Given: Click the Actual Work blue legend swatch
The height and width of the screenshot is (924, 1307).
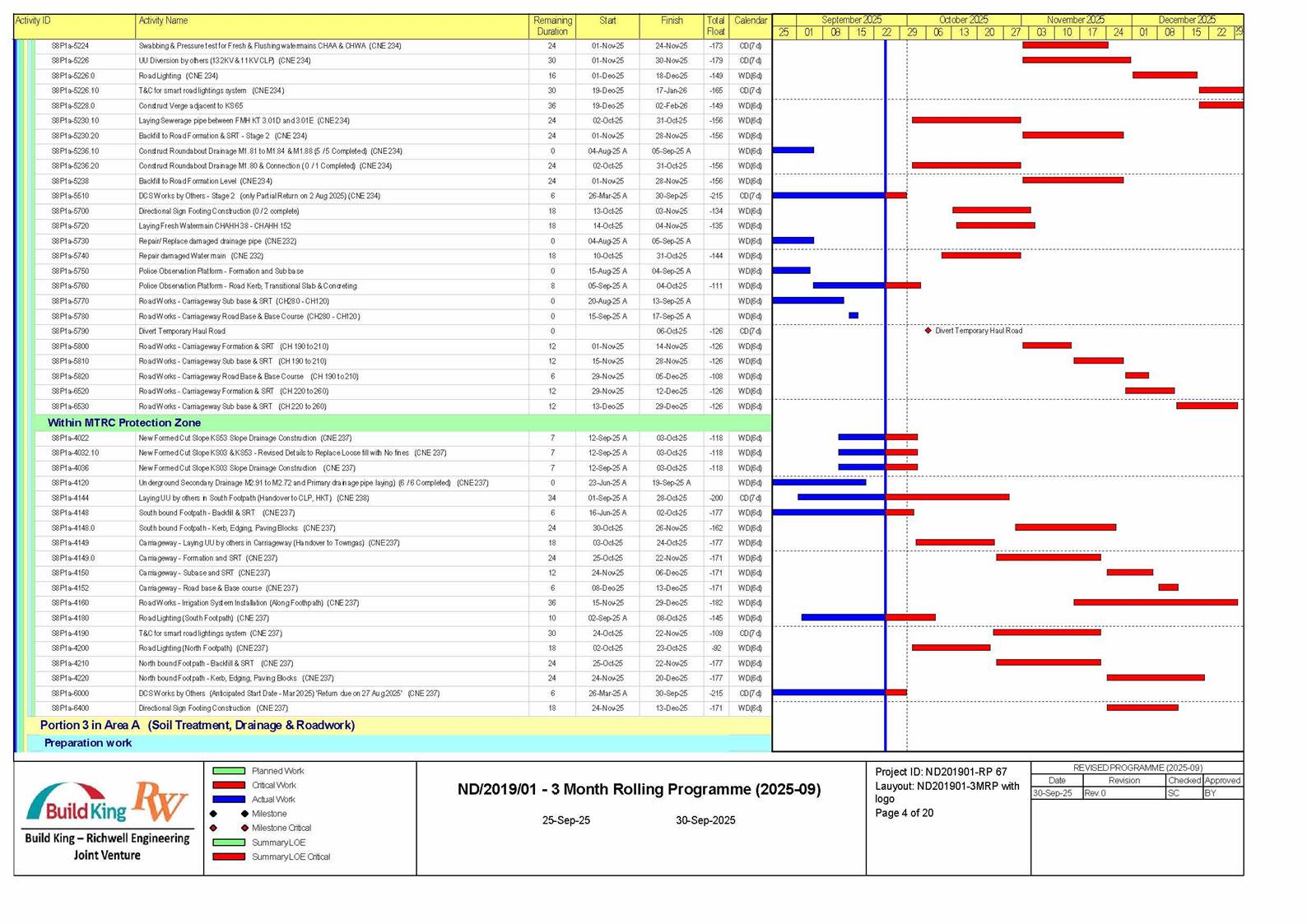Looking at the screenshot, I should (229, 800).
